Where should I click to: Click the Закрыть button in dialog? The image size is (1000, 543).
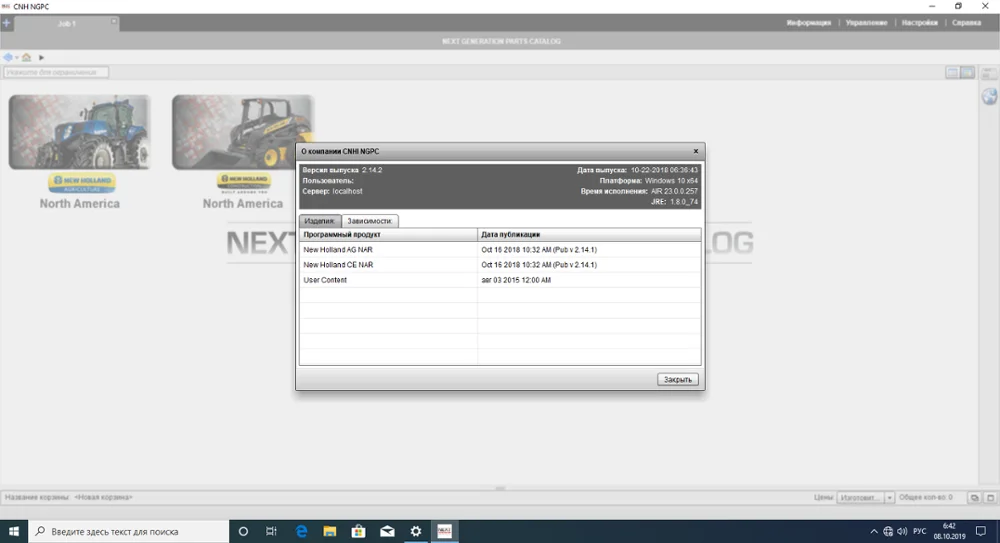pos(677,379)
